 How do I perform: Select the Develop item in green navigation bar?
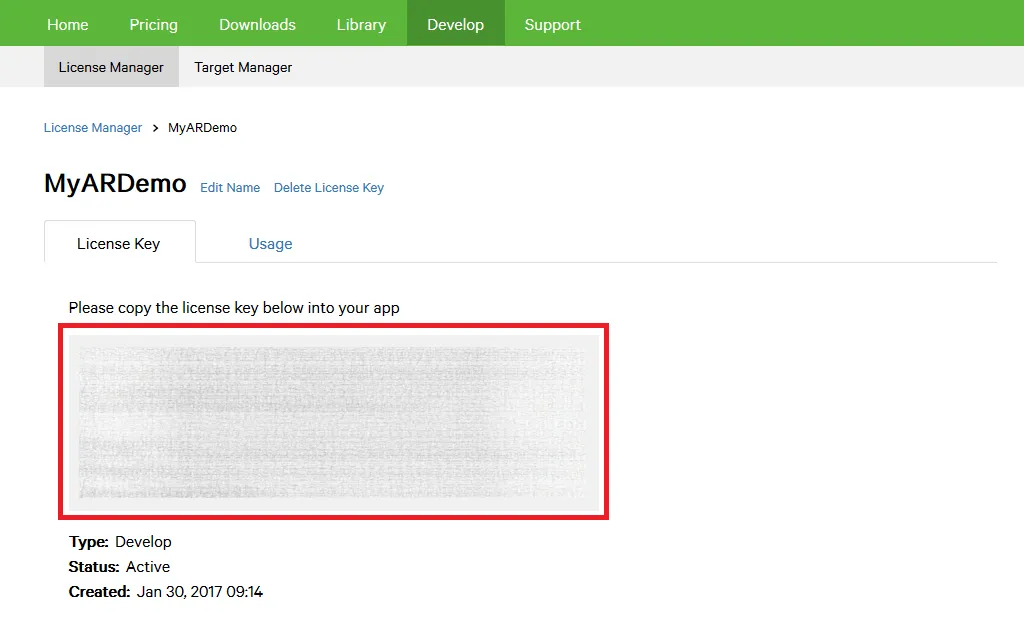(455, 24)
